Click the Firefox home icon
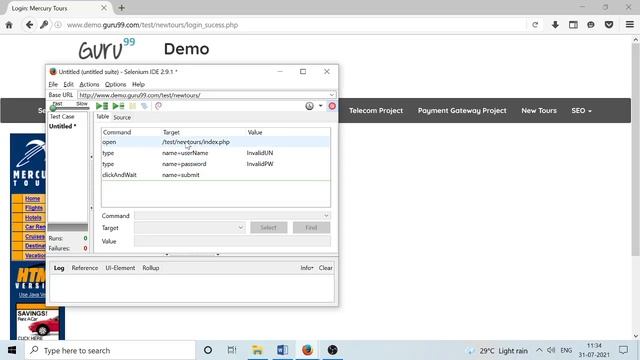The image size is (640, 360). click(x=9, y=25)
